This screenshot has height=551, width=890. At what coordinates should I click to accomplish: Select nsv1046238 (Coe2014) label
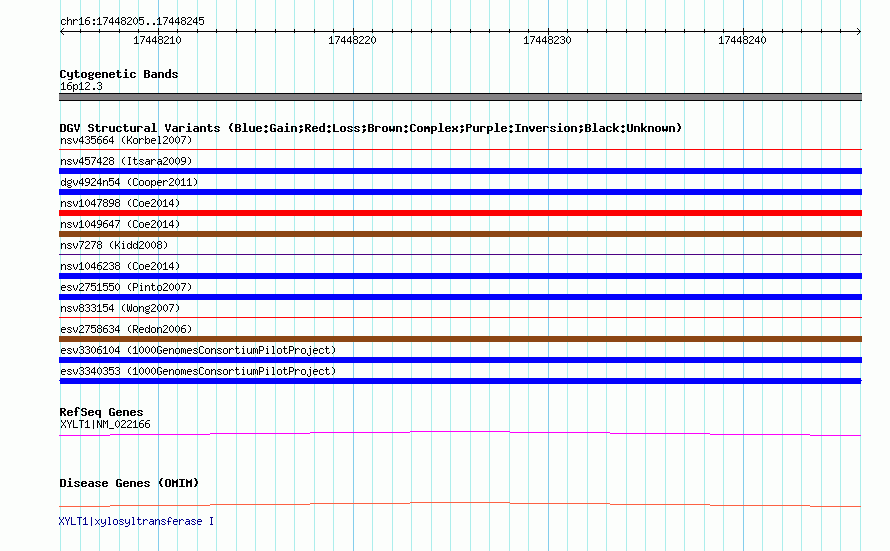pyautogui.click(x=120, y=266)
